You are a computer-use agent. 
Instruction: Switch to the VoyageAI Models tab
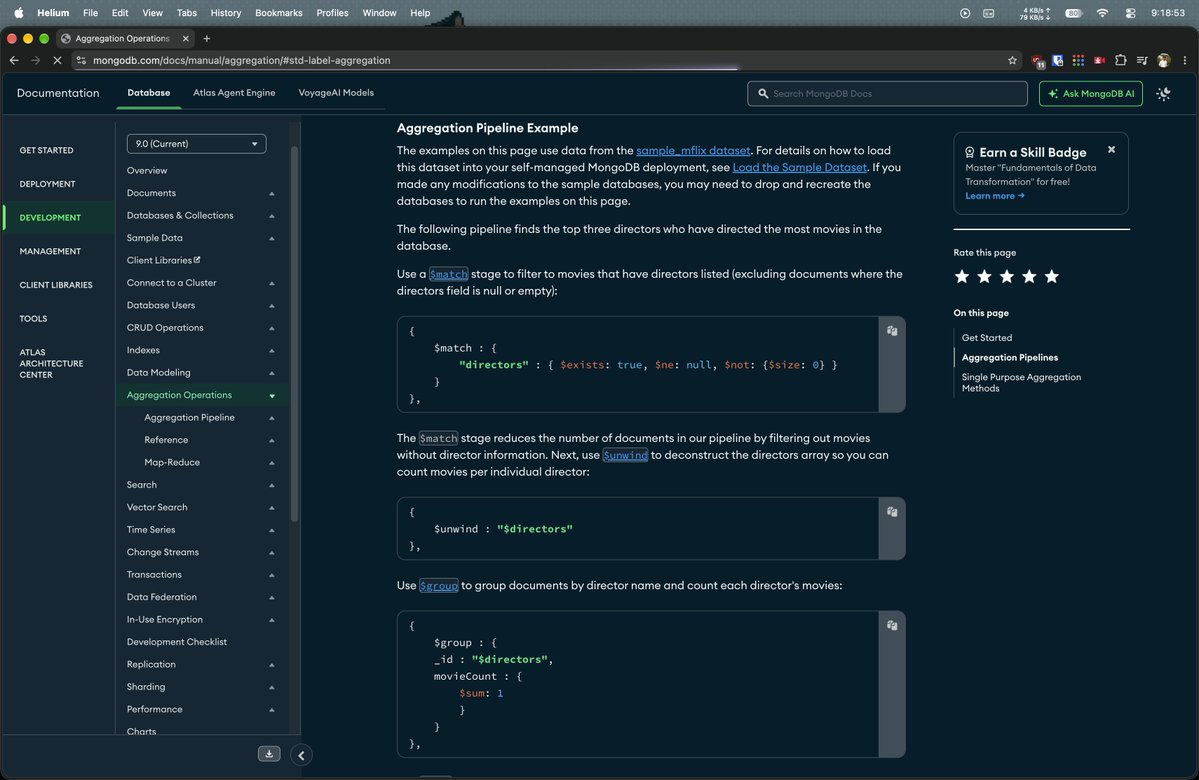click(x=336, y=93)
